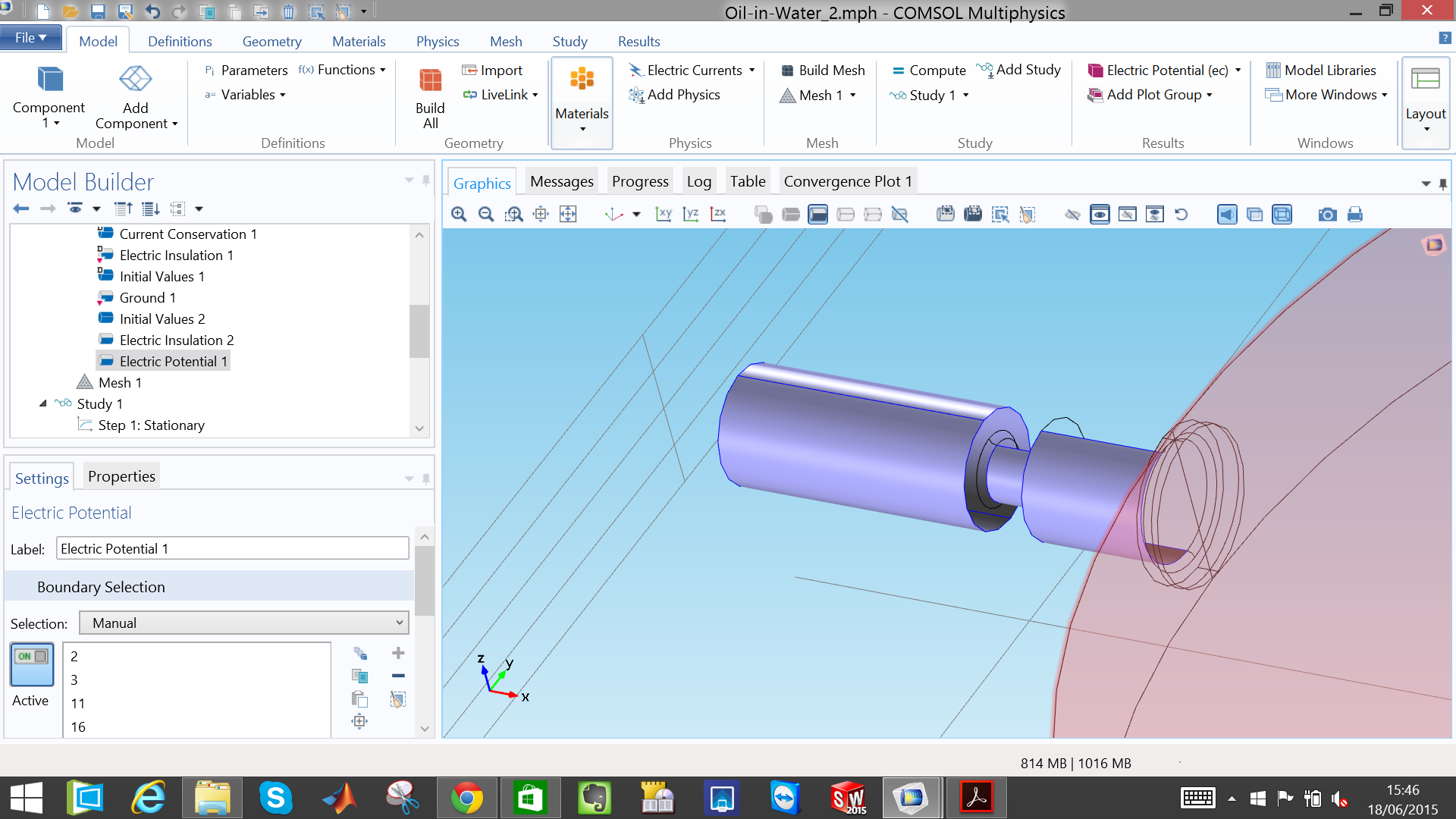
Task: Toggle wireframe rendering button
Action: (x=1282, y=215)
